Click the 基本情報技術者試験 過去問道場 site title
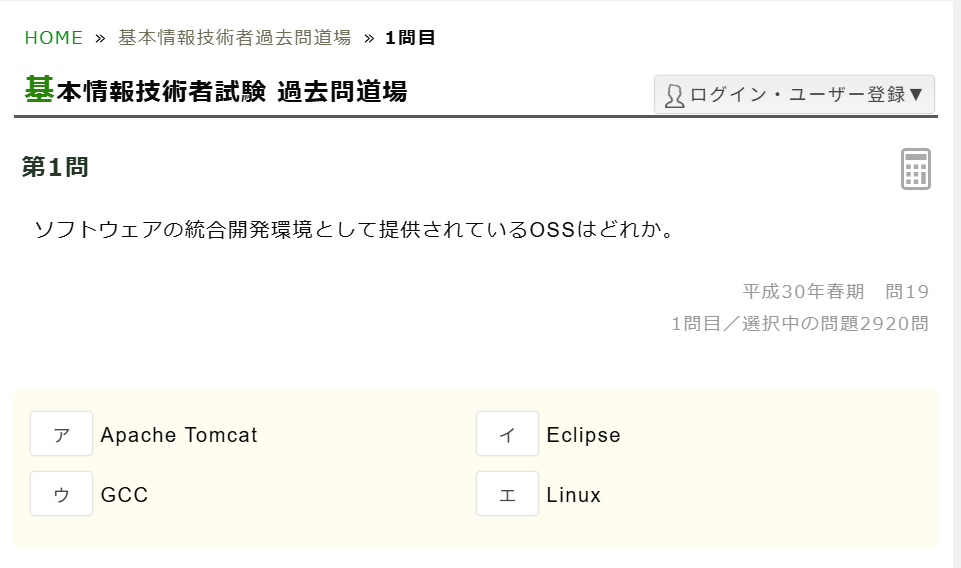Screen dimensions: 961x568 tap(231, 92)
